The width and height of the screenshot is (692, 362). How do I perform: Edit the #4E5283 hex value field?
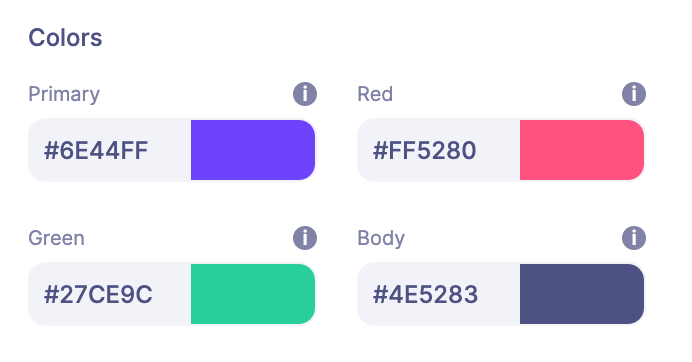[439, 294]
